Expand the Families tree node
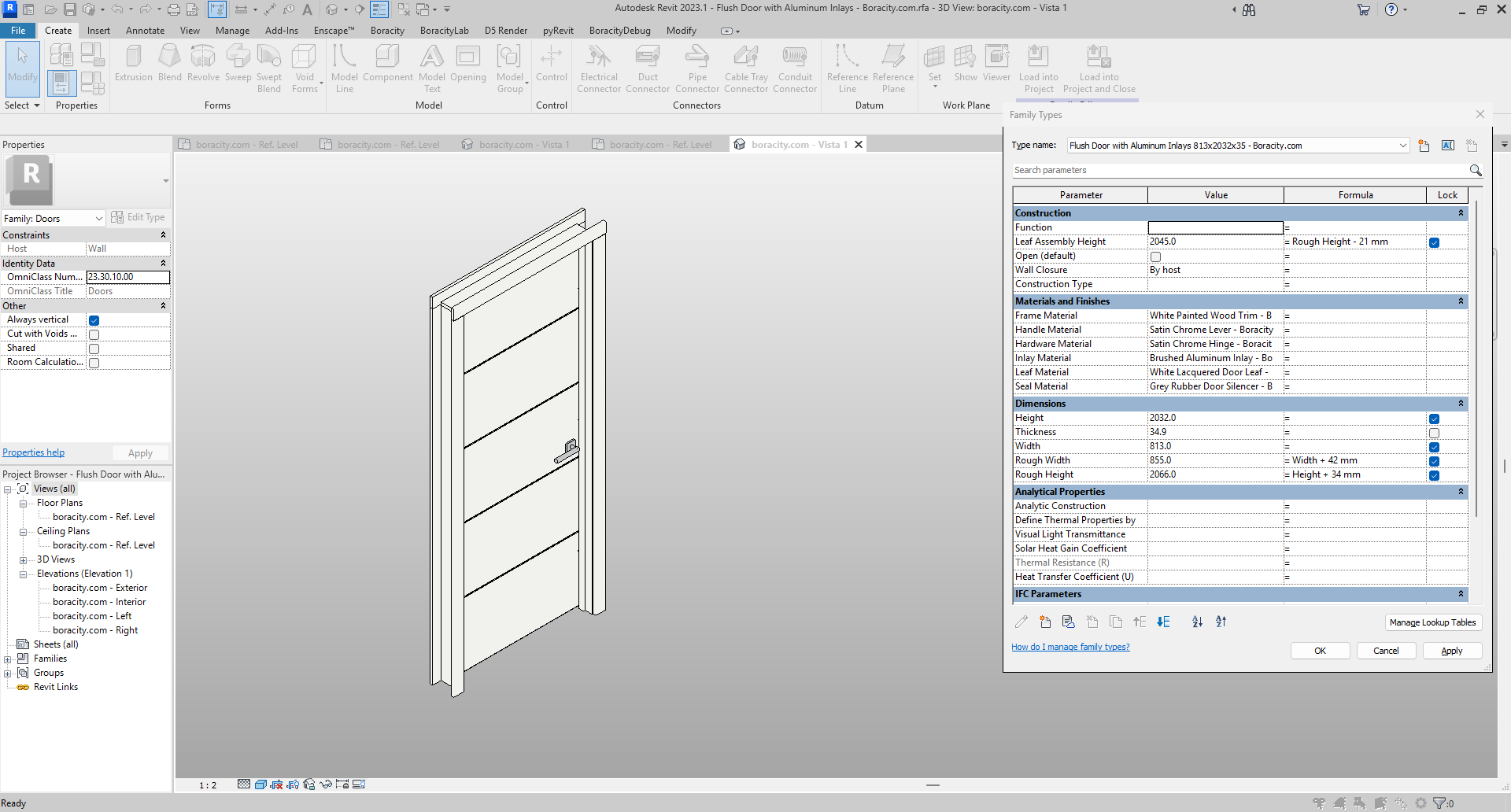1511x812 pixels. coord(7,659)
